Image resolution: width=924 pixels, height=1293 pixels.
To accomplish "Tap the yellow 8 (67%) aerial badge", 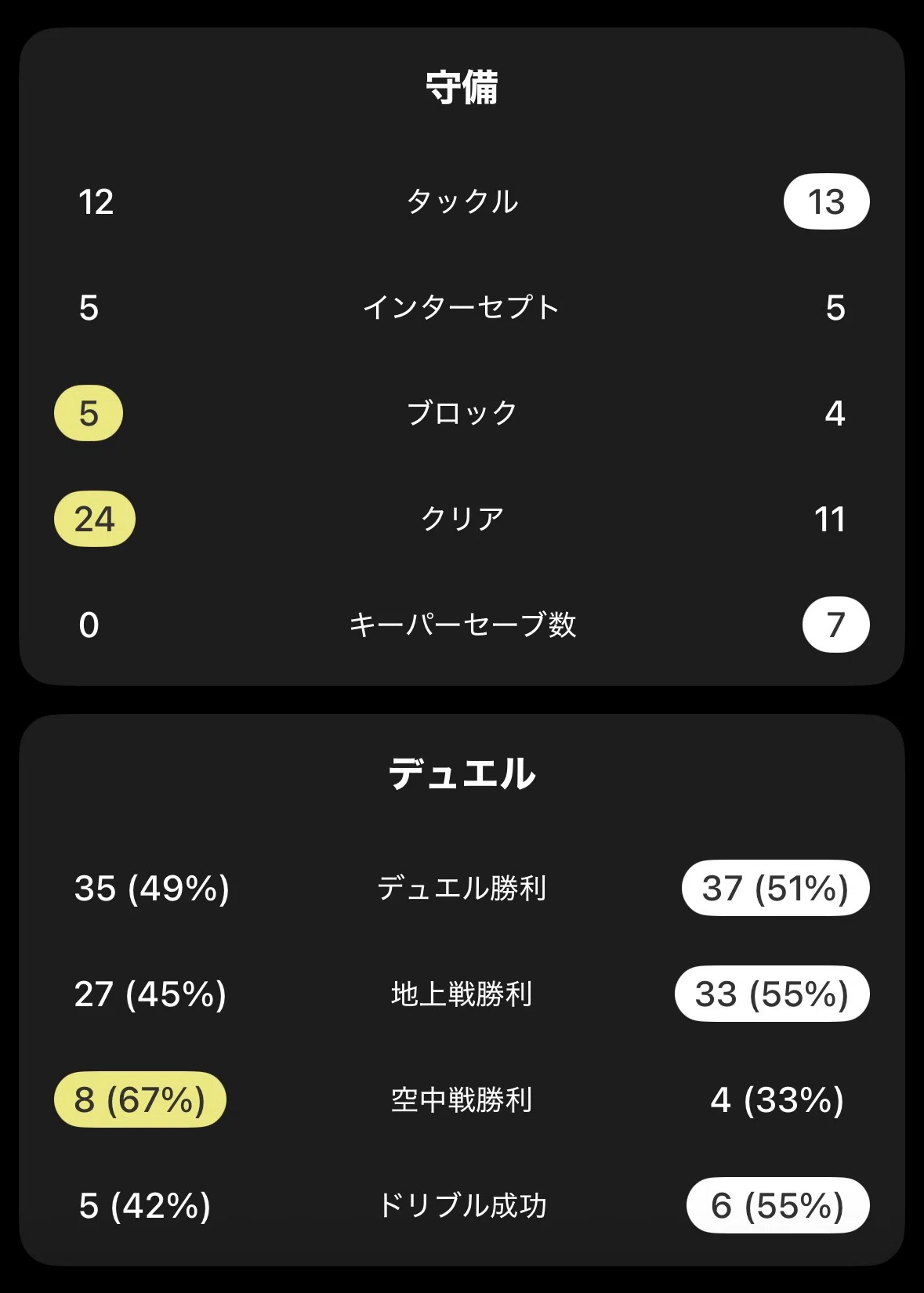I will [140, 1099].
